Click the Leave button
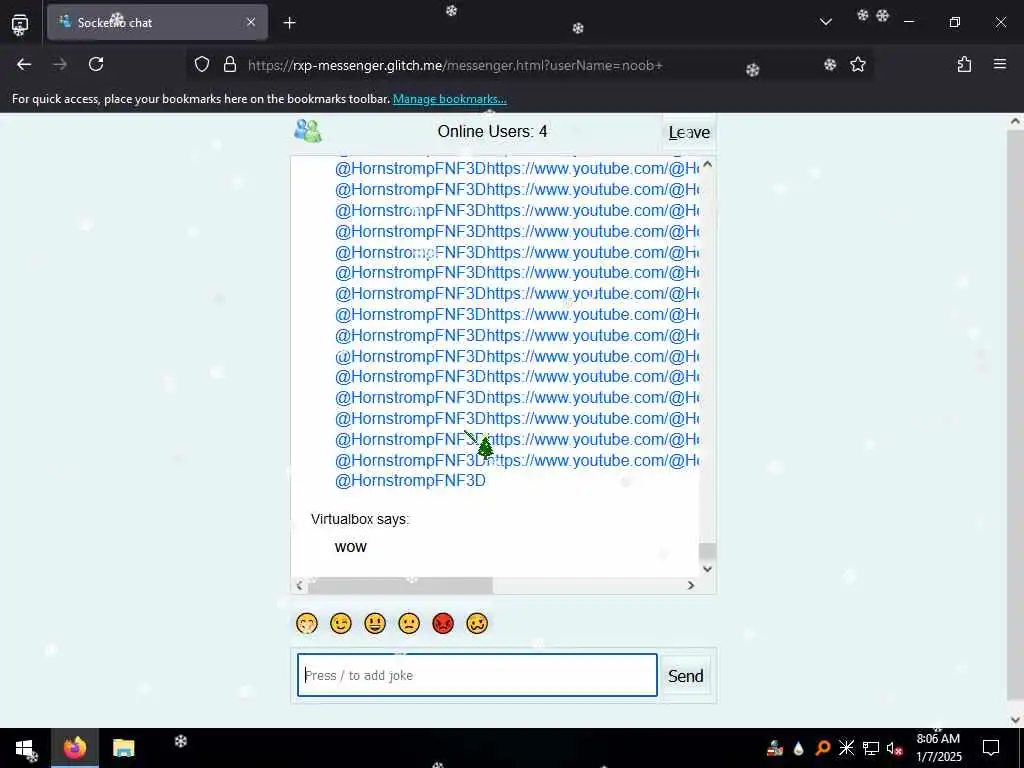Screen dimensions: 1024x768 689,133
